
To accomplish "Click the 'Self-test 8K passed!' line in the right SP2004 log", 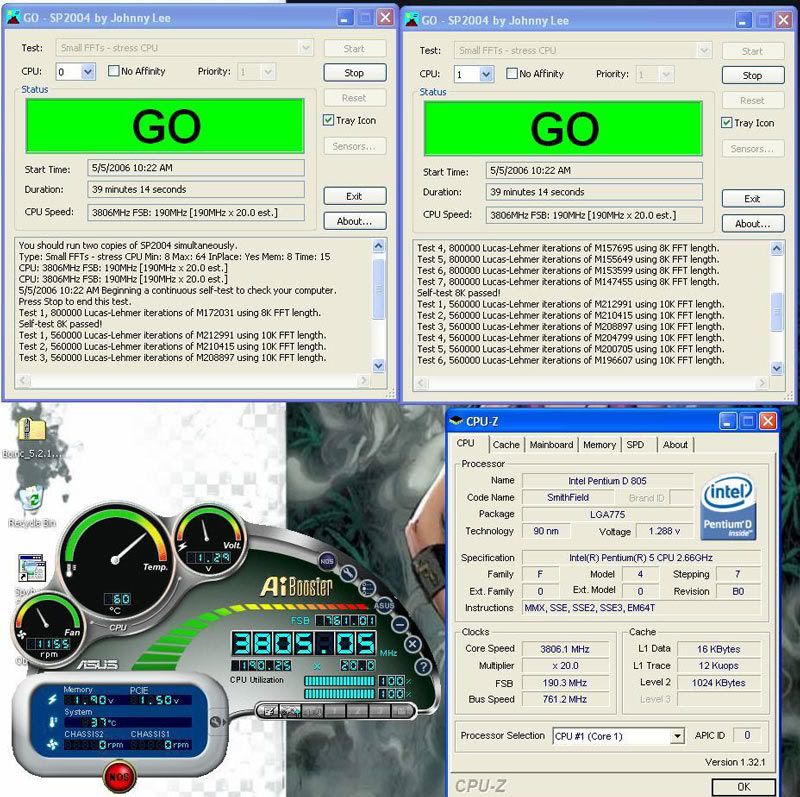I will pos(458,293).
